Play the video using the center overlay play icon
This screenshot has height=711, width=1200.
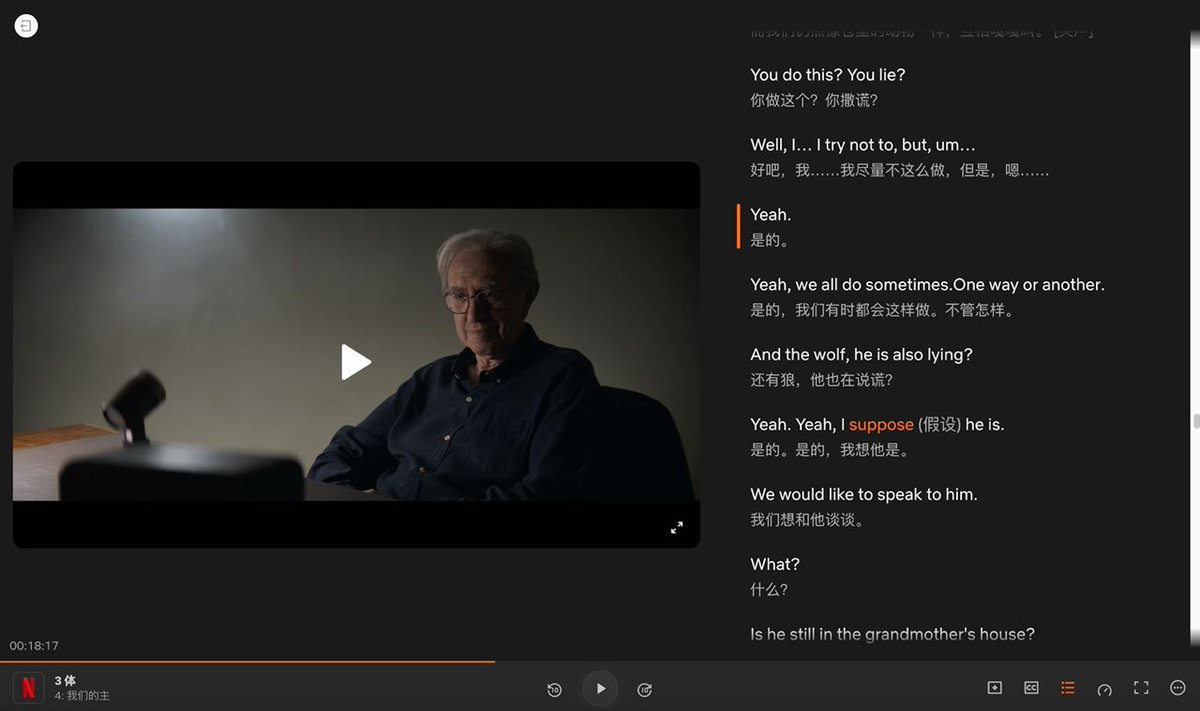[356, 362]
